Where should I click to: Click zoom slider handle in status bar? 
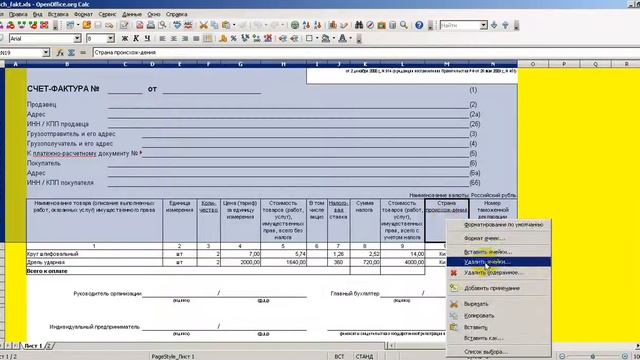point(593,356)
